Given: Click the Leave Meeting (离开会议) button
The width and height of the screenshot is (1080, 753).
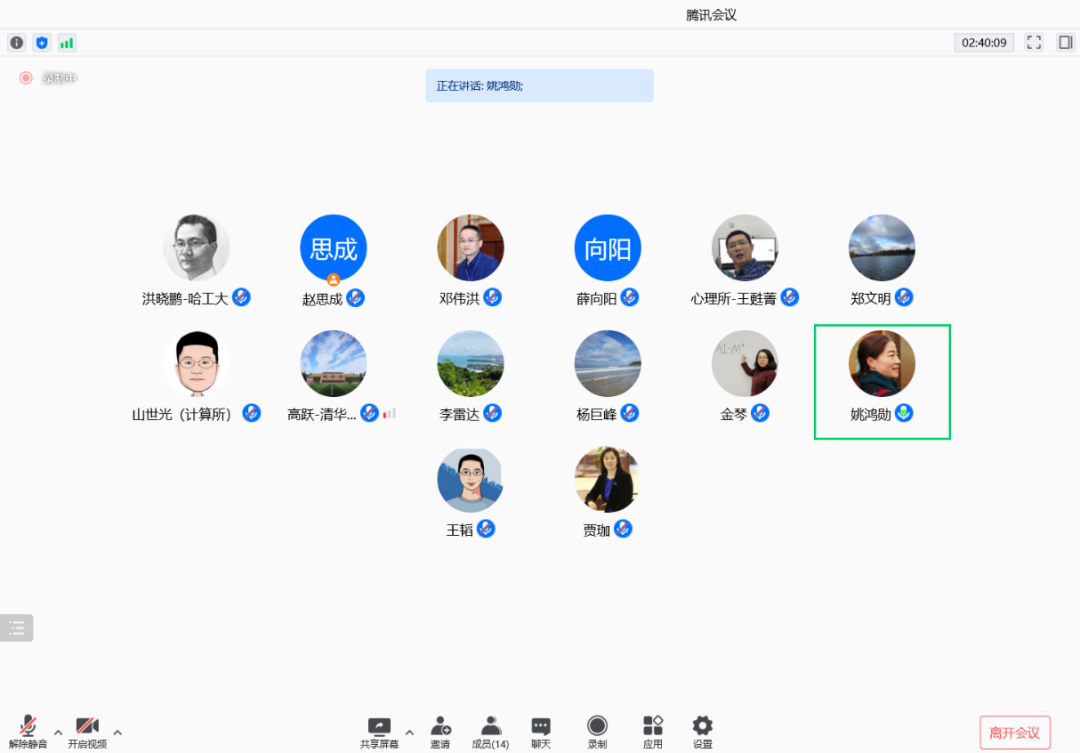Looking at the screenshot, I should click(x=1015, y=732).
